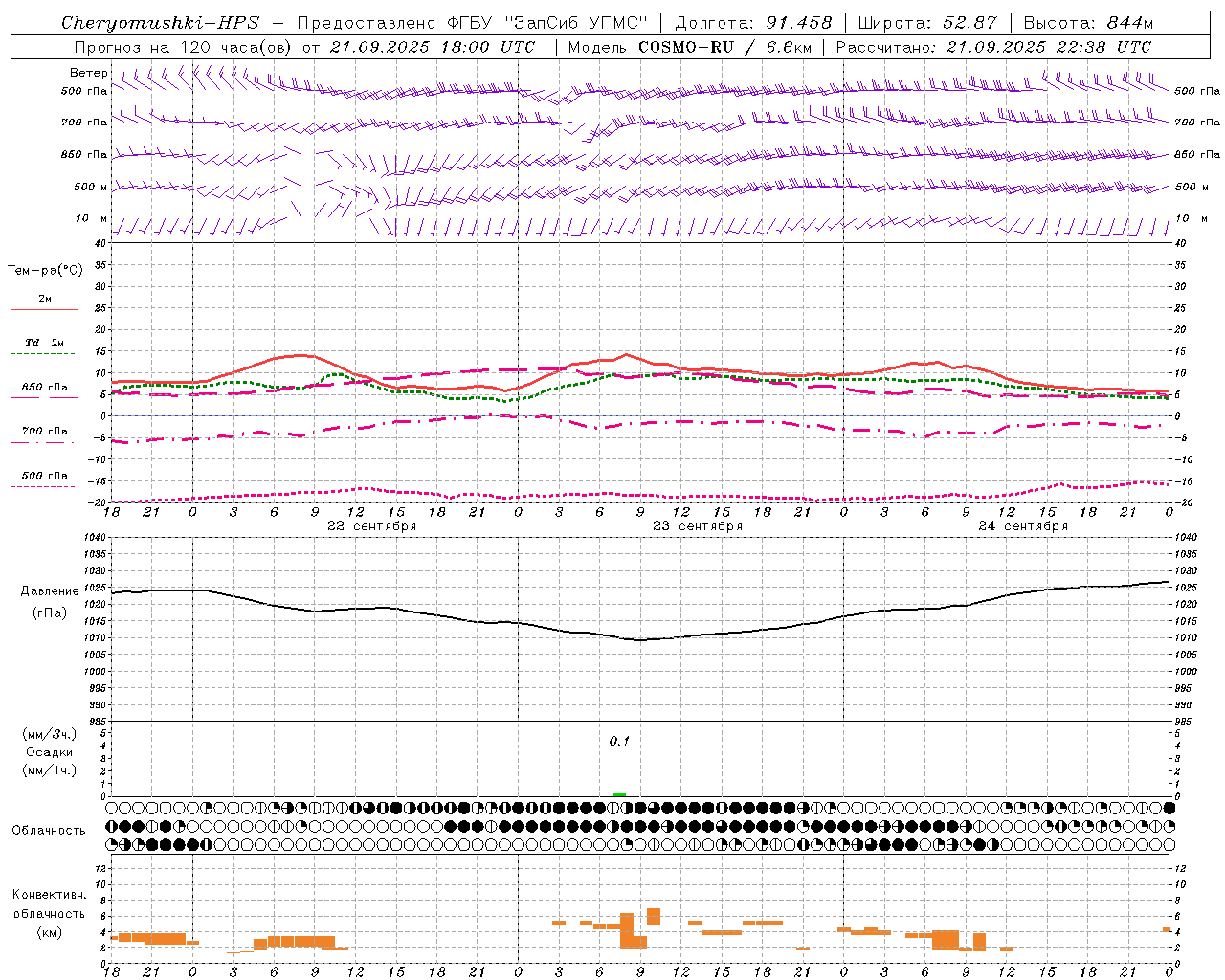Click the (мм/3ч.) precipitation unit label
Viewport: 1225px width, 980px height.
(x=50, y=734)
